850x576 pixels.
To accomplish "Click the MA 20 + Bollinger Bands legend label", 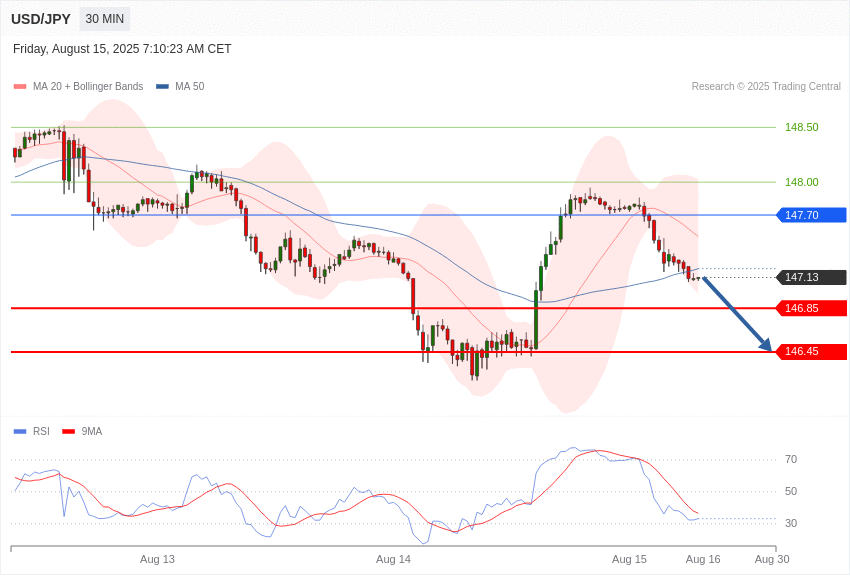I will click(x=88, y=86).
